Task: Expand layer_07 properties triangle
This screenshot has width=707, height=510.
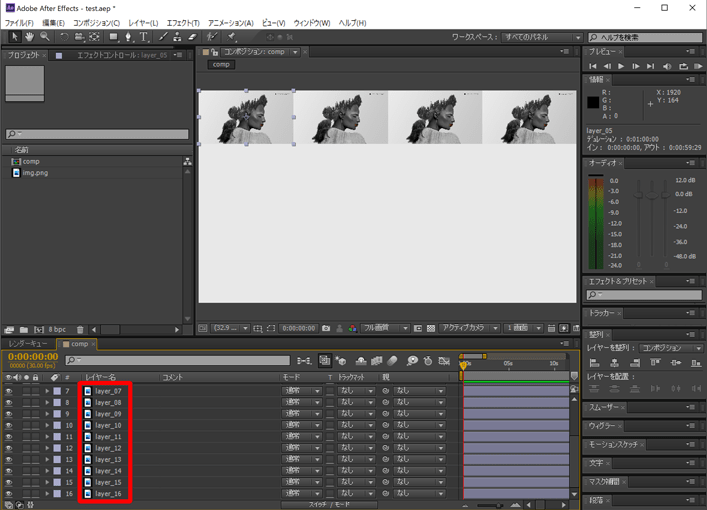Action: click(47, 391)
